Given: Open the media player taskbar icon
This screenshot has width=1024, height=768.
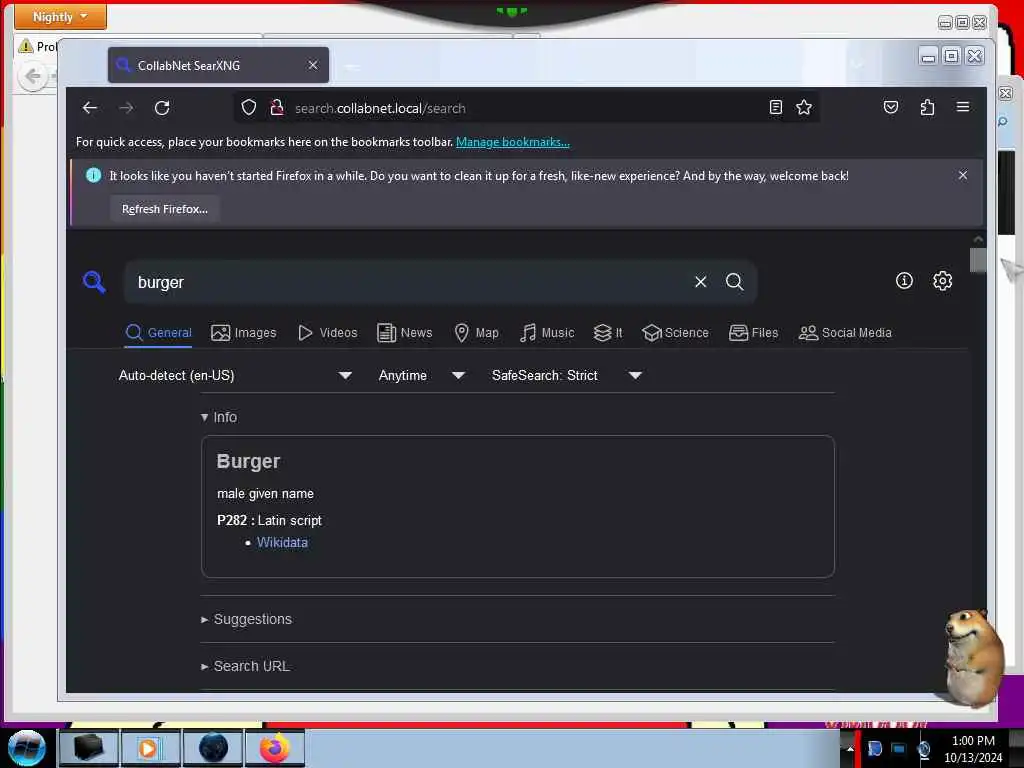Looking at the screenshot, I should 149,748.
